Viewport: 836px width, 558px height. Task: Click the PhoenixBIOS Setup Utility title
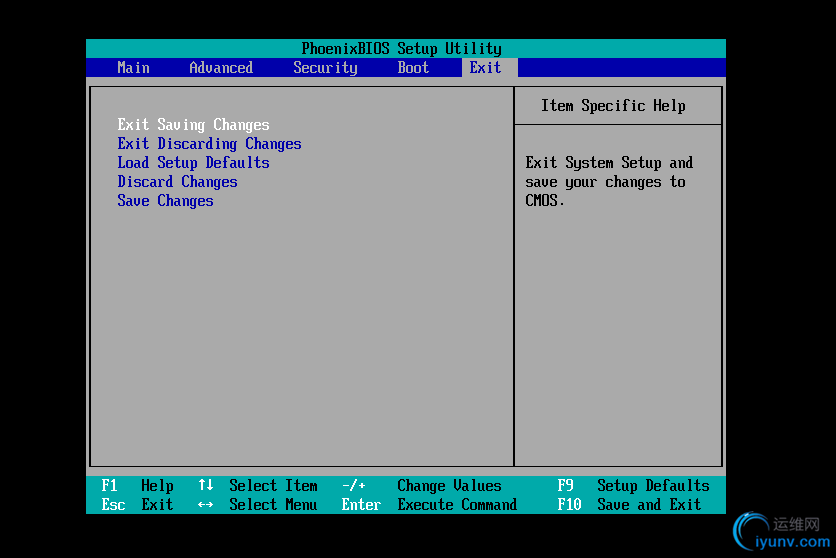(401, 48)
